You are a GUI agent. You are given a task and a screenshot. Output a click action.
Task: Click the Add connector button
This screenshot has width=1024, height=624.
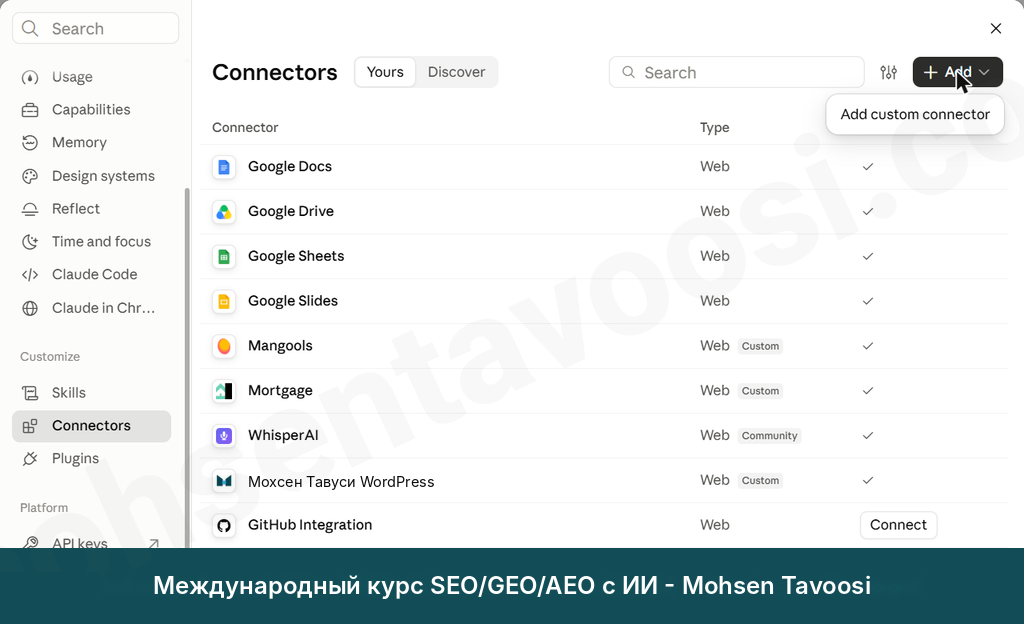point(957,72)
